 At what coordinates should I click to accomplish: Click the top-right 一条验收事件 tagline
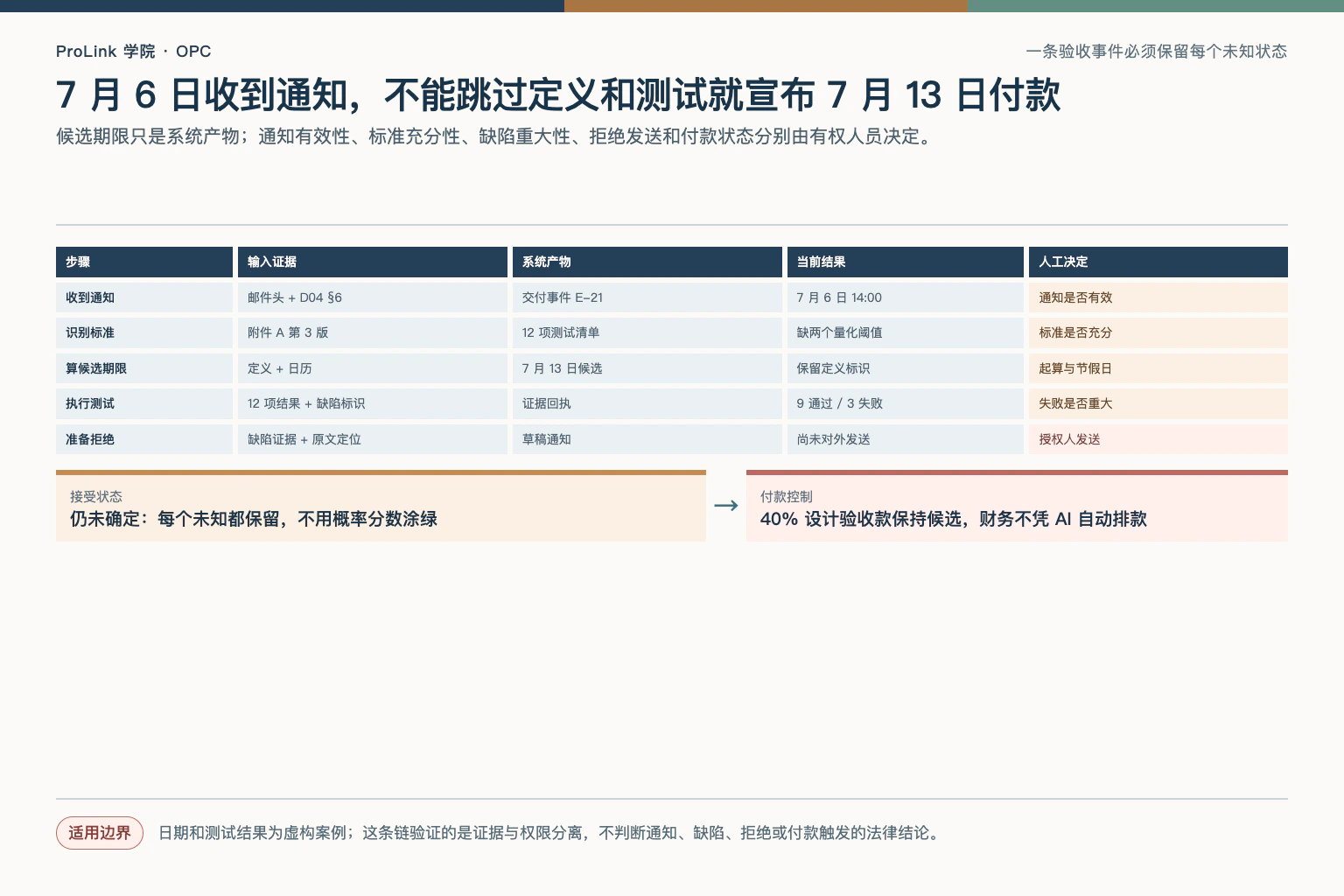[1157, 52]
